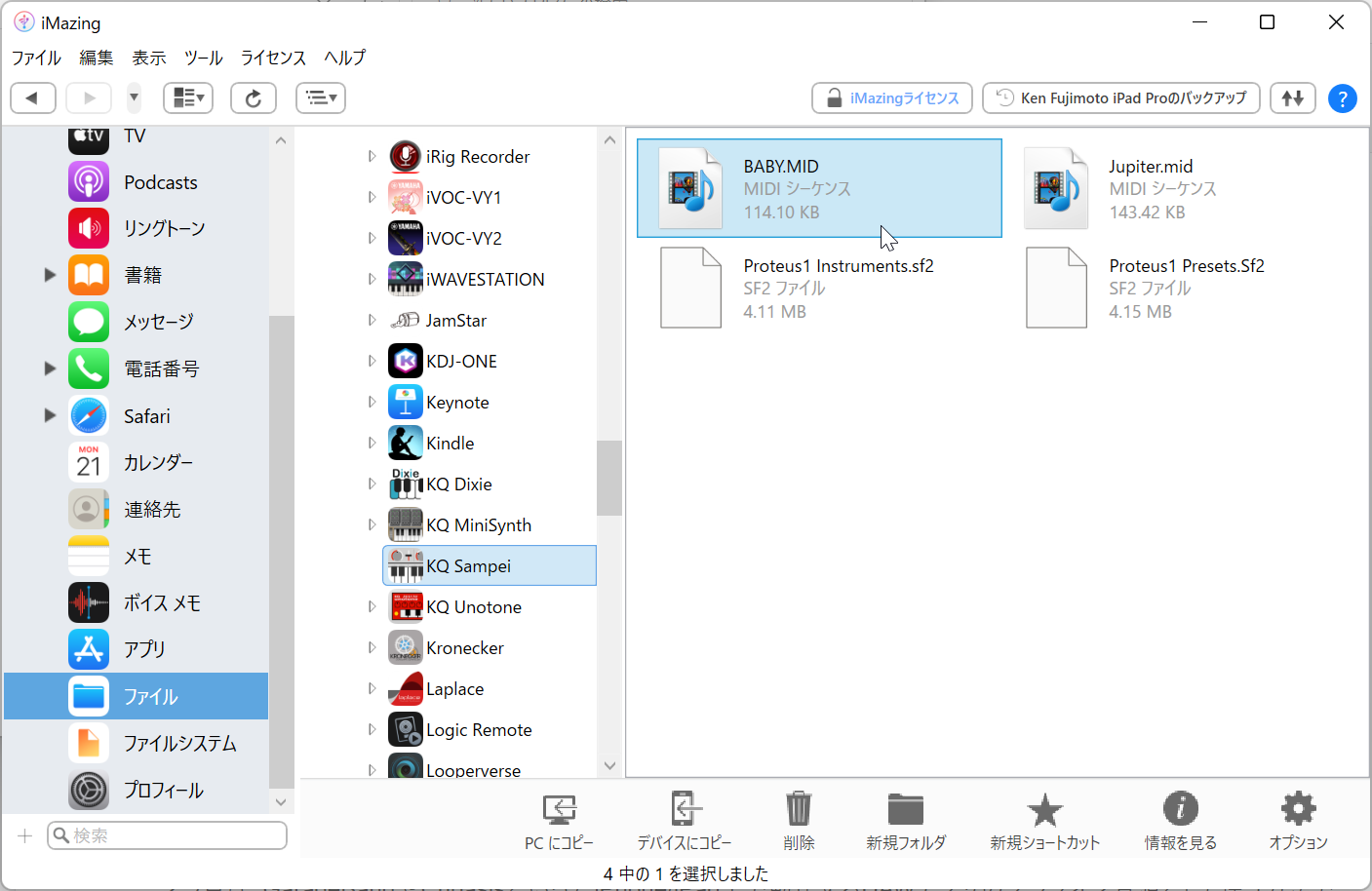This screenshot has width=1372, height=891.
Task: Select the BABY.MID file
Action: click(819, 188)
